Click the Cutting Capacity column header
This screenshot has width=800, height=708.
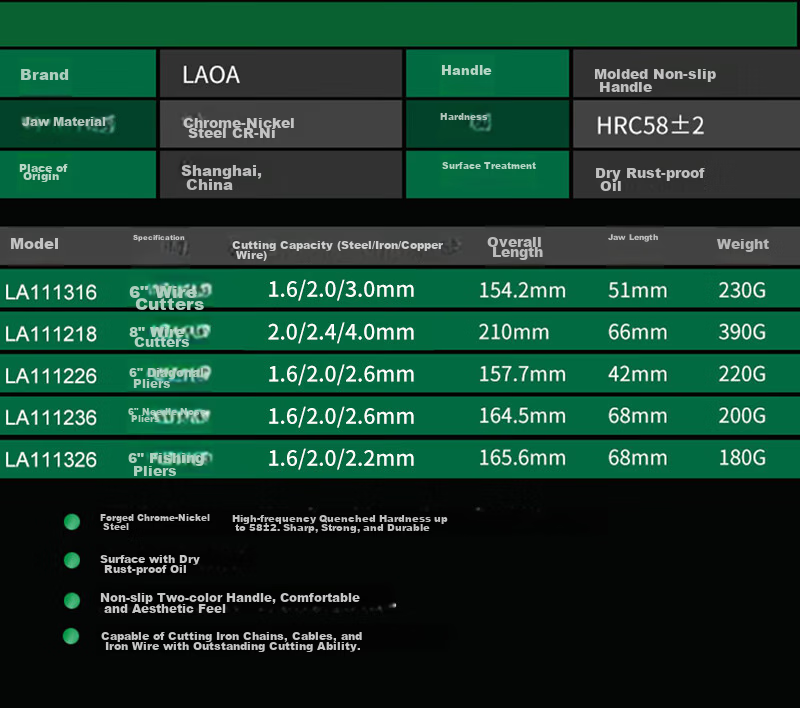point(337,249)
